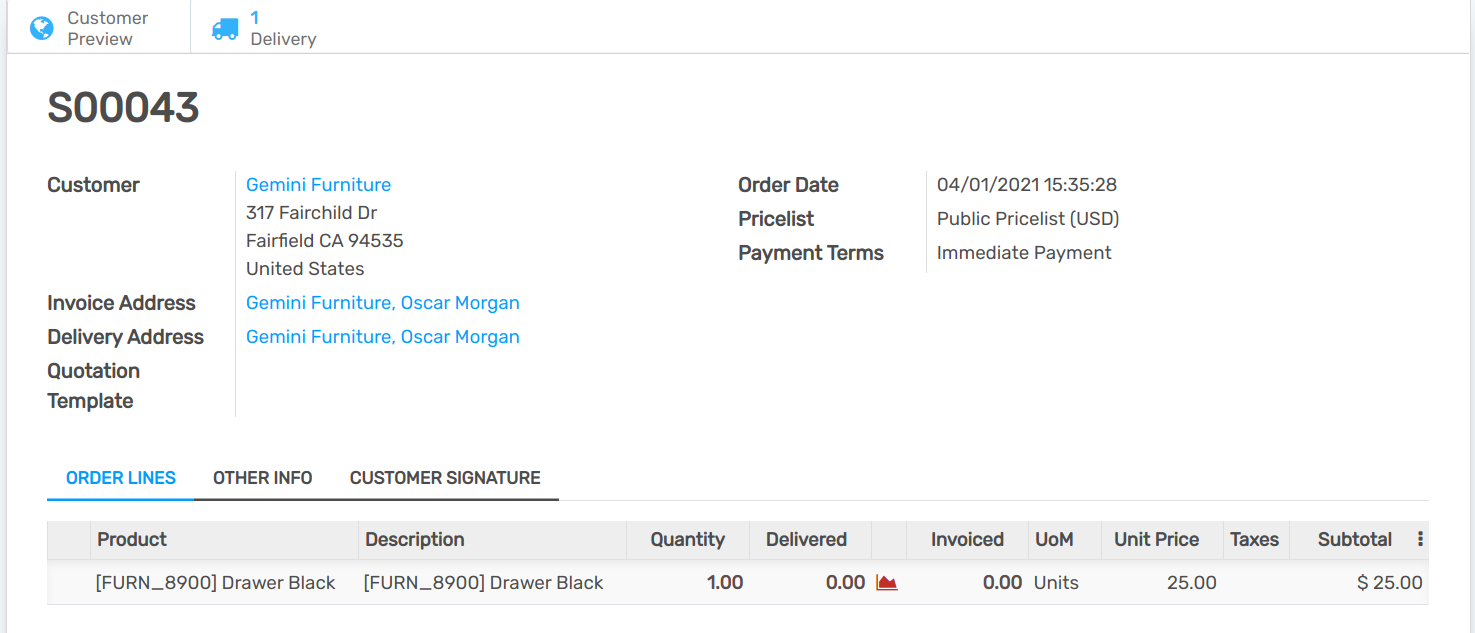Image resolution: width=1475 pixels, height=633 pixels.
Task: Click the Immediate Payment terms value
Action: coord(1024,253)
